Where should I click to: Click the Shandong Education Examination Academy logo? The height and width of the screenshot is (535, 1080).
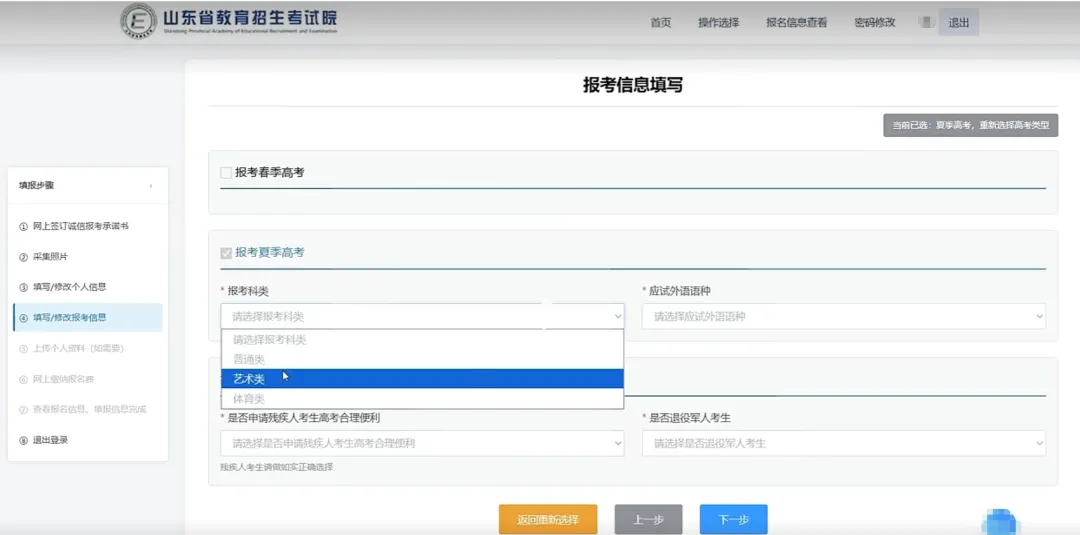[229, 21]
